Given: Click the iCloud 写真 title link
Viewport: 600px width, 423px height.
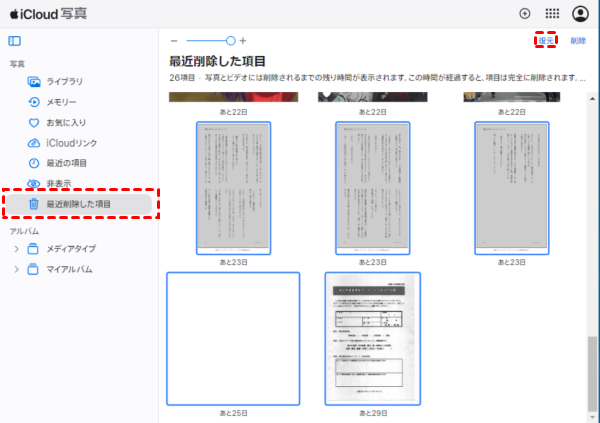Looking at the screenshot, I should 49,14.
